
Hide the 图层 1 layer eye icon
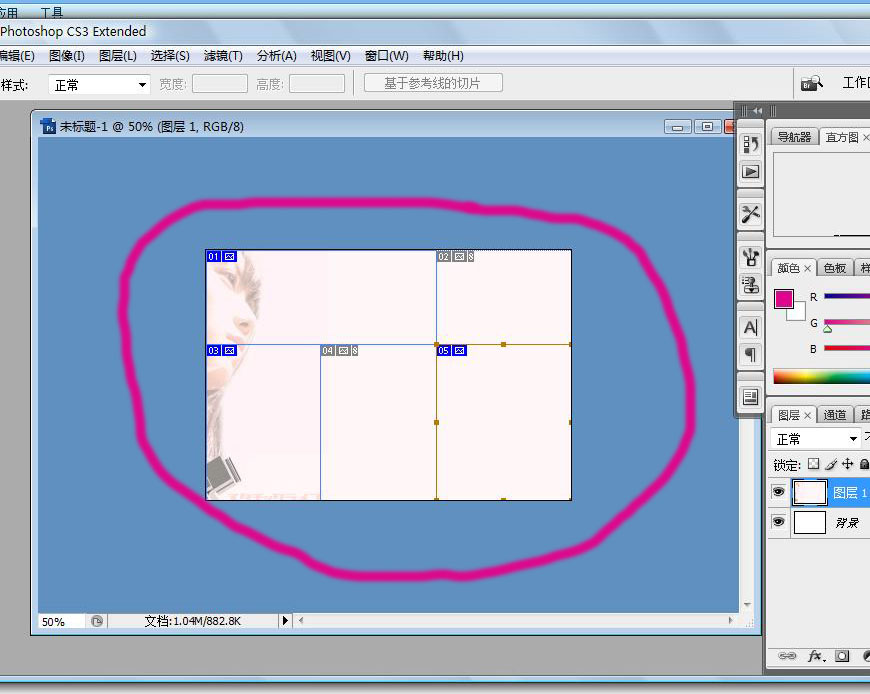778,492
